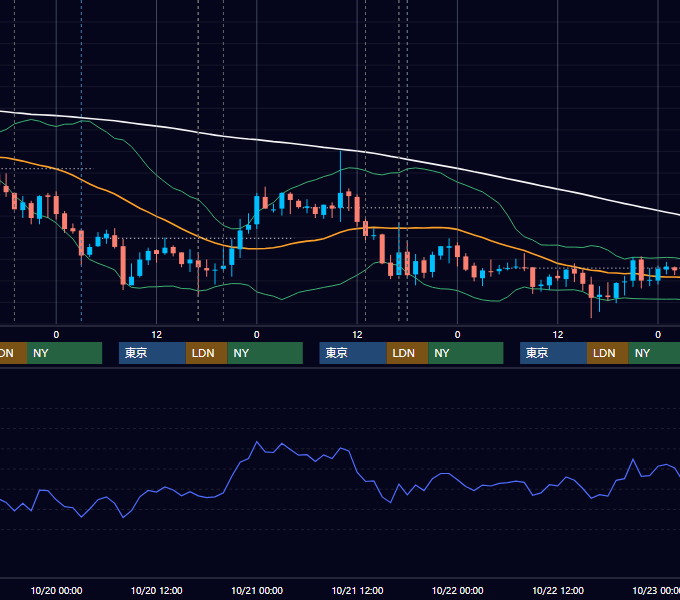This screenshot has height=600, width=680.
Task: Click the 10/22 12:00 date label
Action: click(x=558, y=590)
